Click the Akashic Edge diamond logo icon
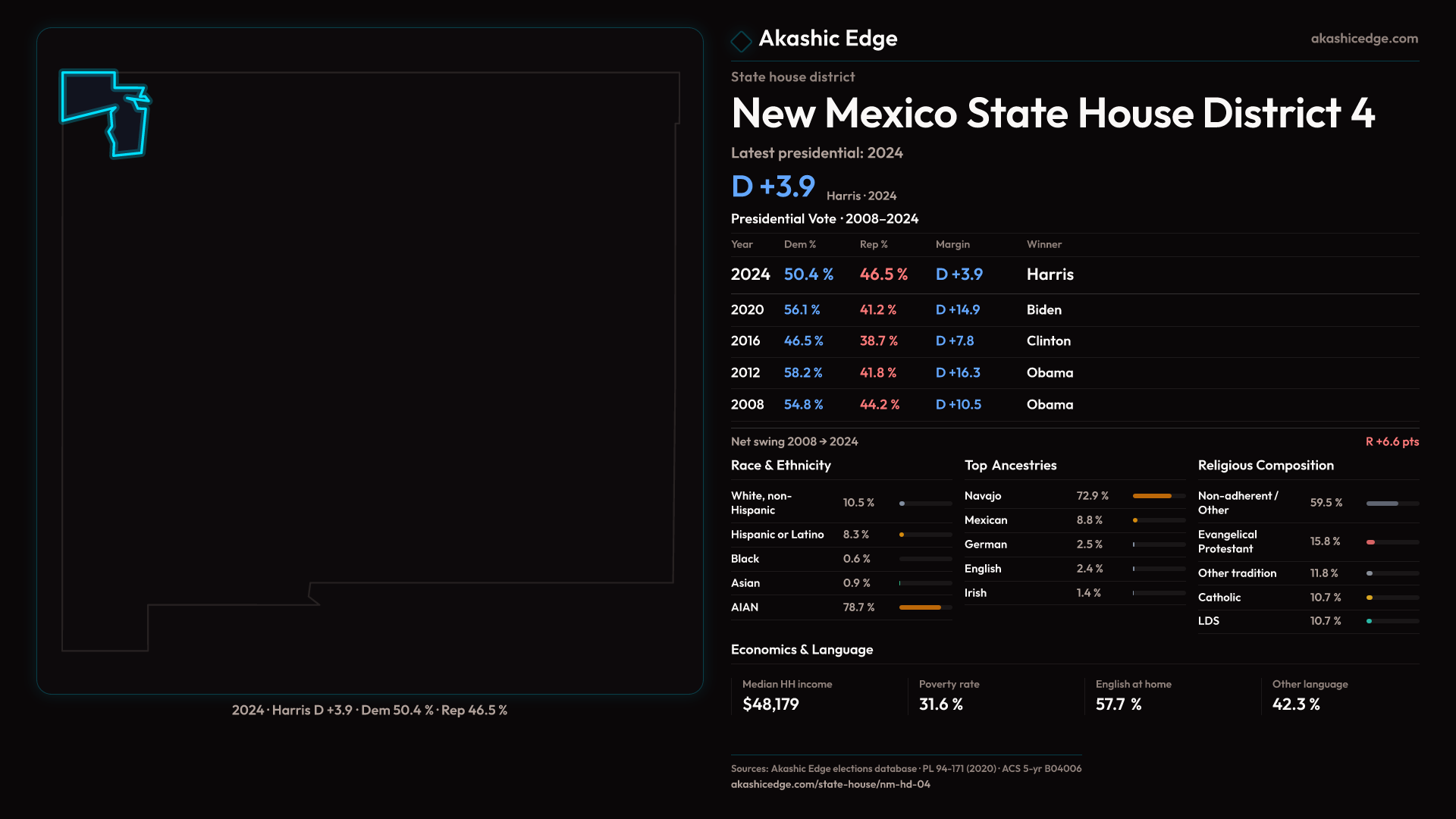The image size is (1456, 819). click(741, 40)
